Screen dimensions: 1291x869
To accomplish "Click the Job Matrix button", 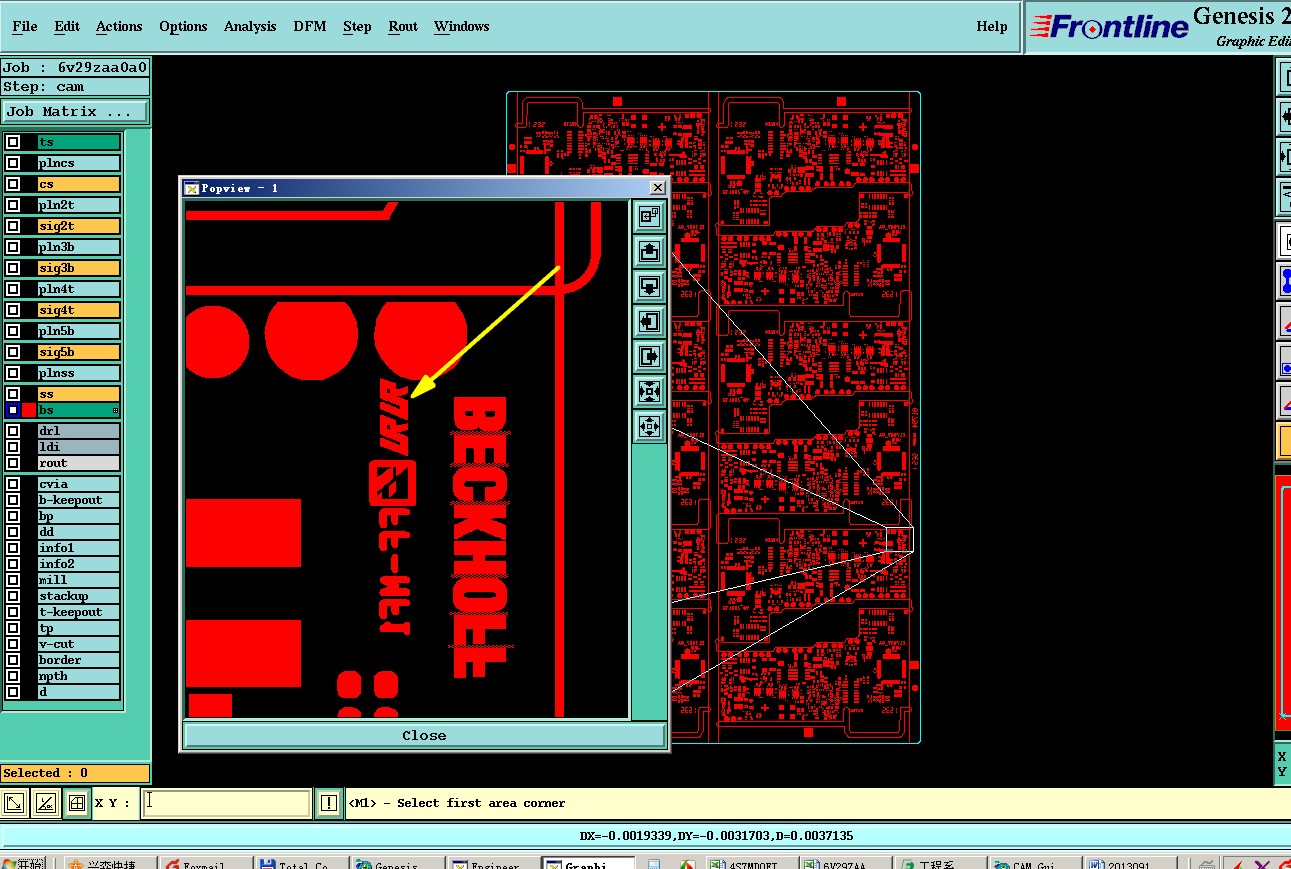I will click(75, 112).
